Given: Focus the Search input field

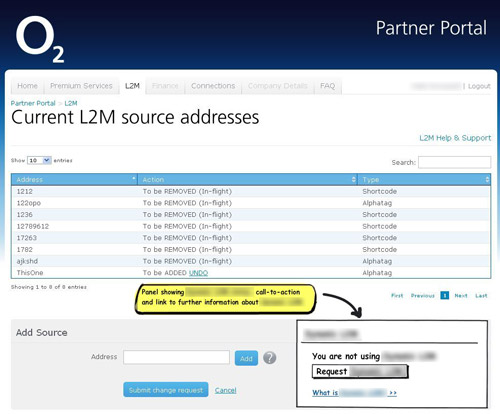Looking at the screenshot, I should pos(454,162).
